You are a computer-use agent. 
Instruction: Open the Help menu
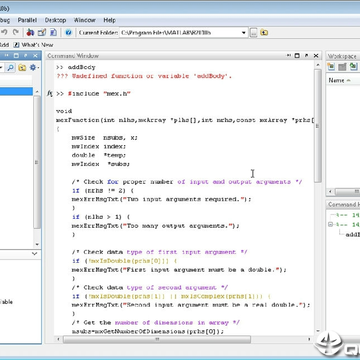tap(109, 20)
